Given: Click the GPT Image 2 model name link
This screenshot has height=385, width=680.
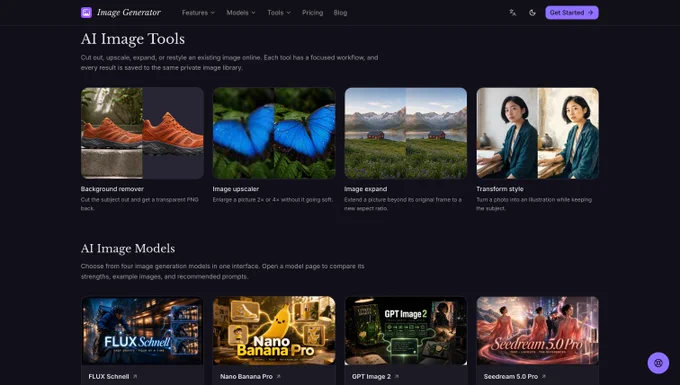Looking at the screenshot, I should pos(371,376).
